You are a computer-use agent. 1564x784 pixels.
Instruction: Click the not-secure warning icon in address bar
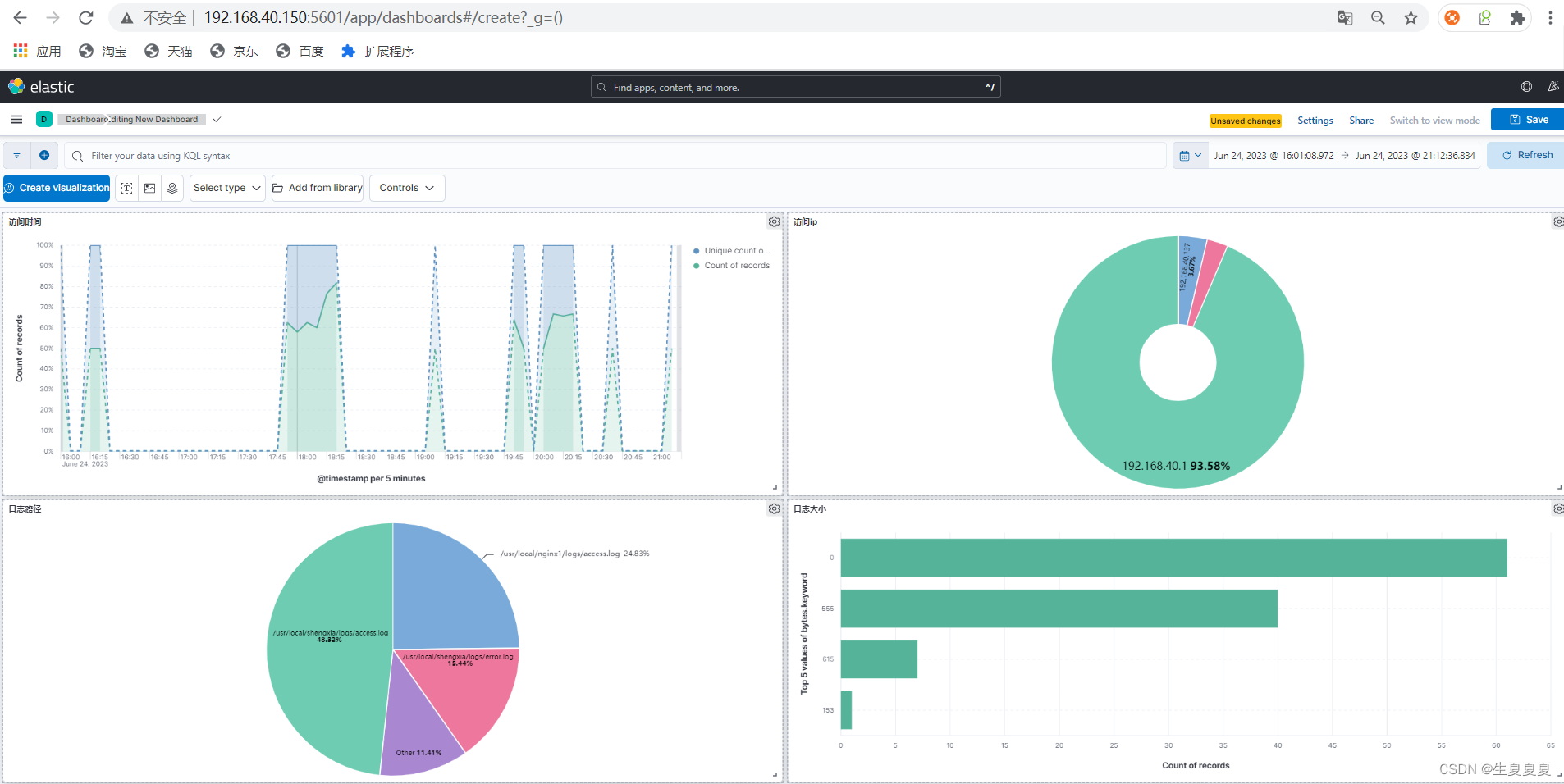pyautogui.click(x=126, y=17)
